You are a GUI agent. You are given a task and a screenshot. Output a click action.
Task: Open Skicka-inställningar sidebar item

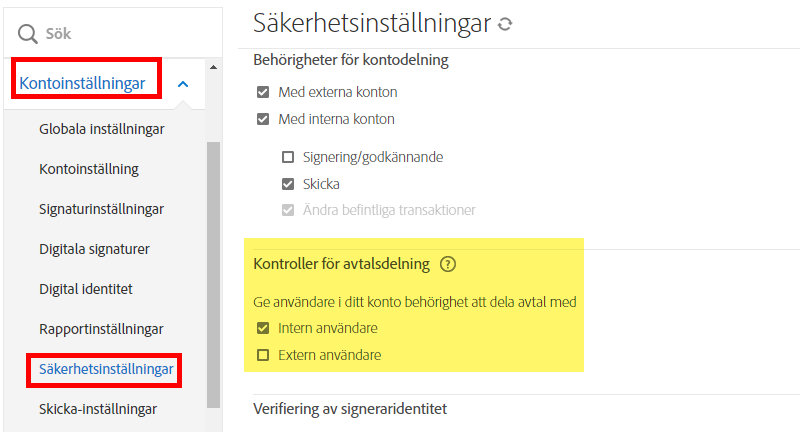pyautogui.click(x=98, y=409)
